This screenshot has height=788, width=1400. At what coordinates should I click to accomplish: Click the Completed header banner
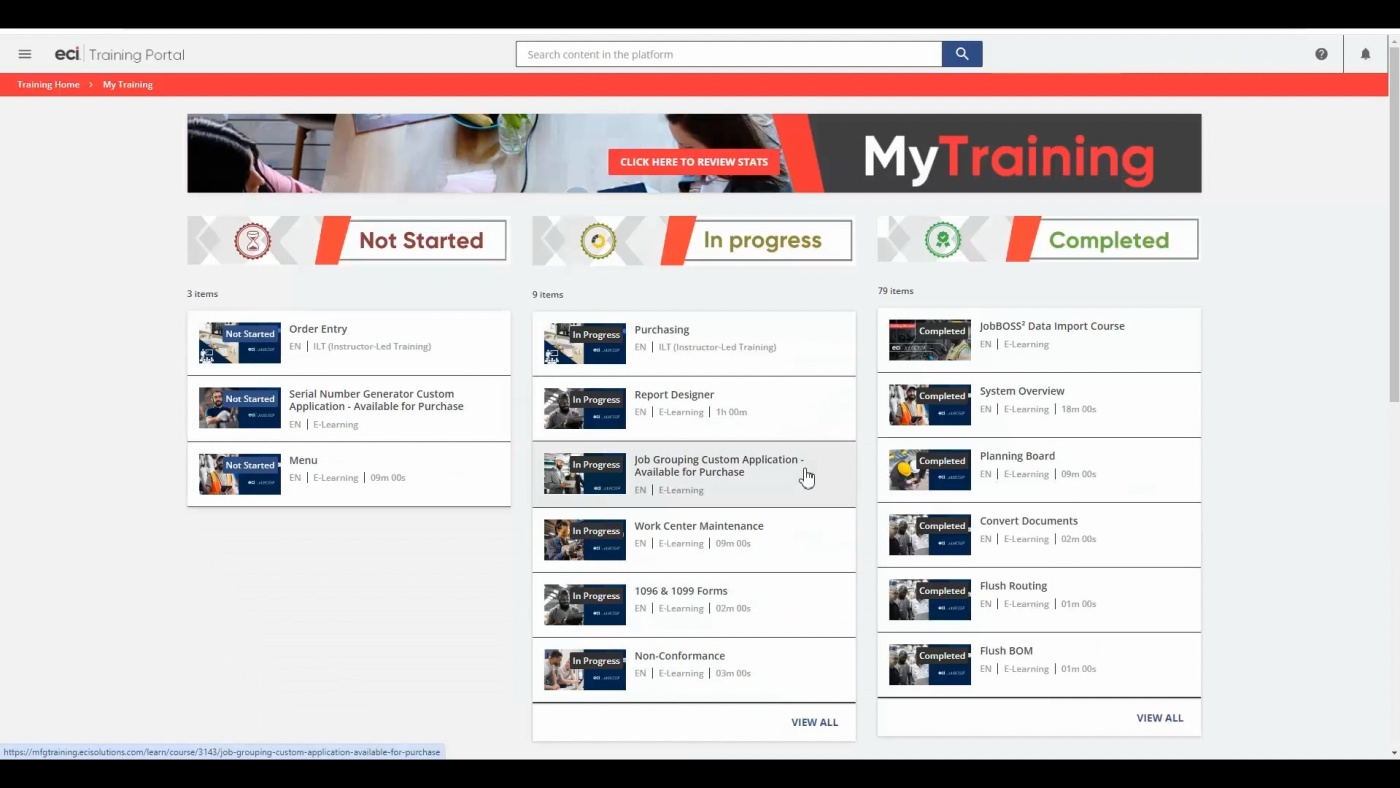[x=1038, y=240]
